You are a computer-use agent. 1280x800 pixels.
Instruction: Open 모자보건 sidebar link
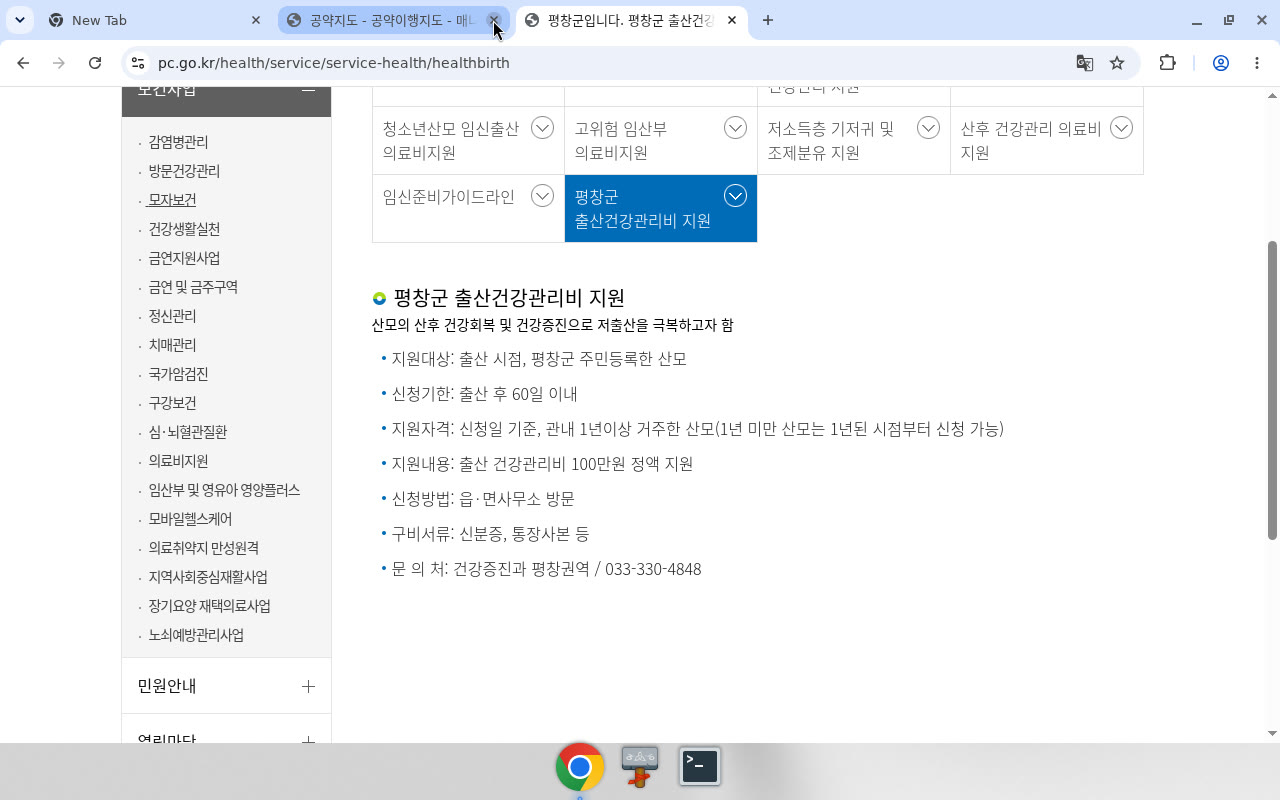click(172, 200)
